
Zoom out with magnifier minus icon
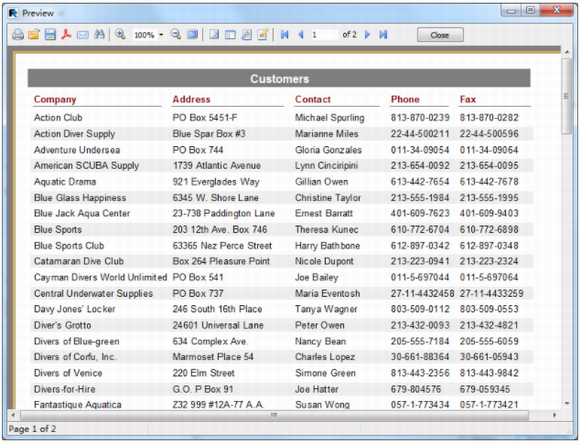tap(176, 35)
